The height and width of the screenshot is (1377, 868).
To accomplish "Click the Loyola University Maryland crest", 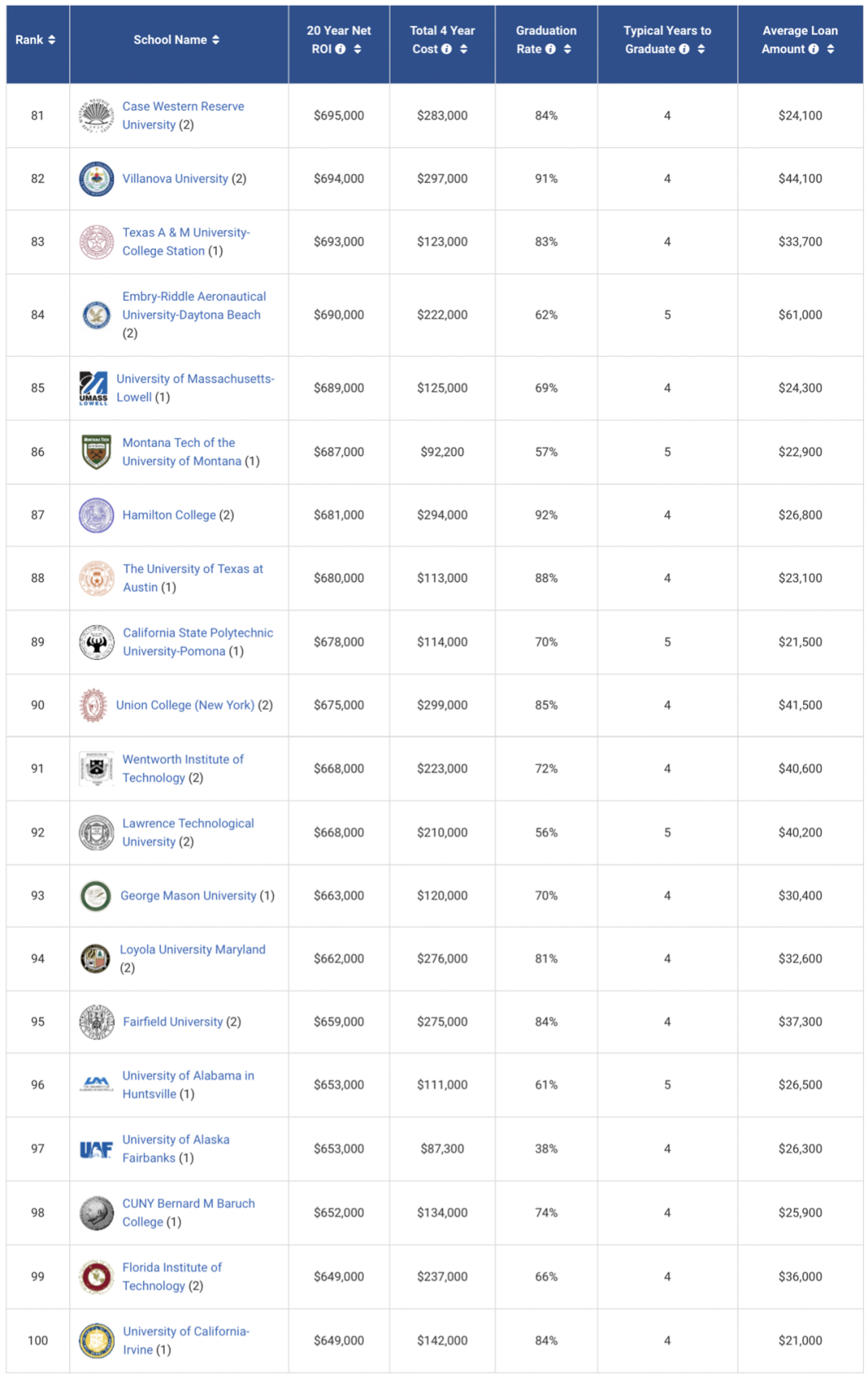I will tap(95, 958).
